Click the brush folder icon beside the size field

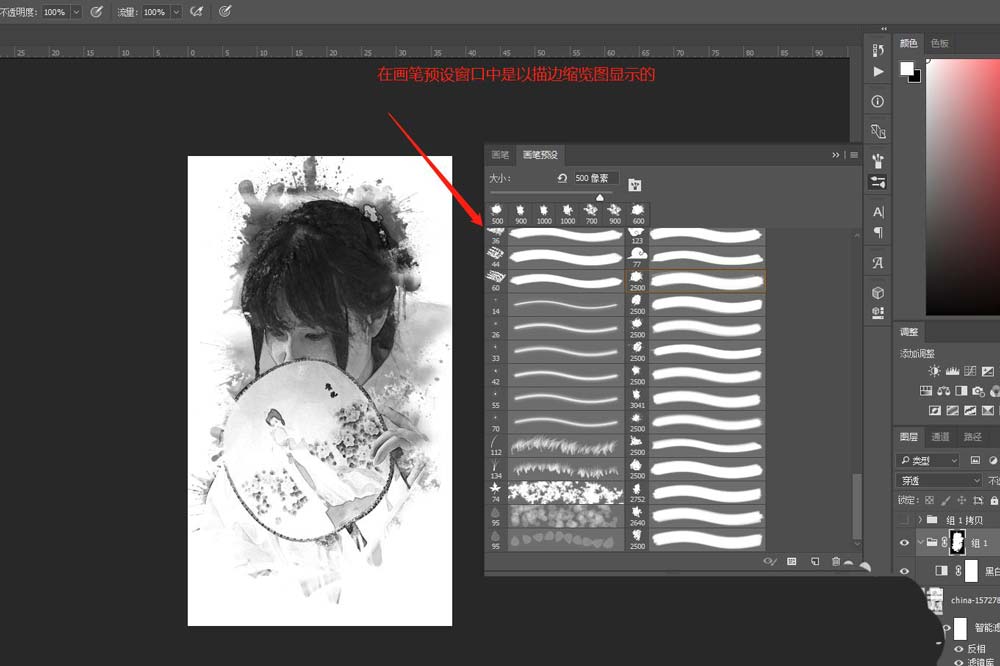pos(635,185)
